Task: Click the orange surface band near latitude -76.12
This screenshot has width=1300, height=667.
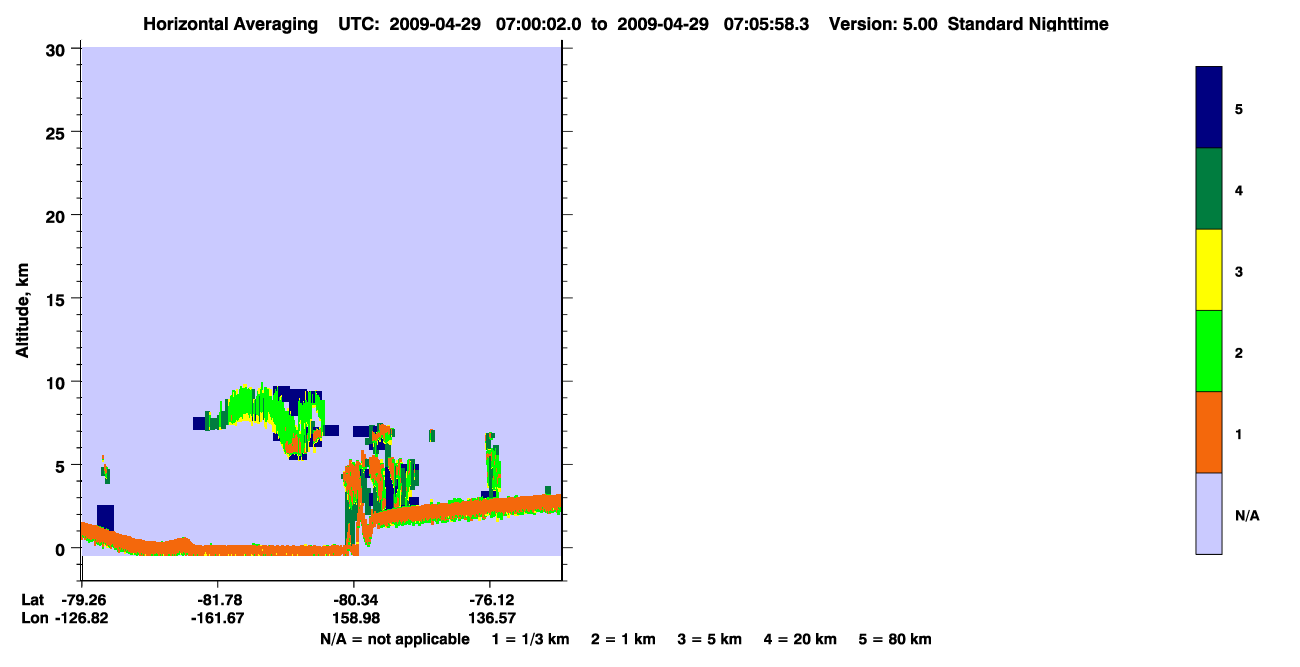Action: [x=489, y=507]
